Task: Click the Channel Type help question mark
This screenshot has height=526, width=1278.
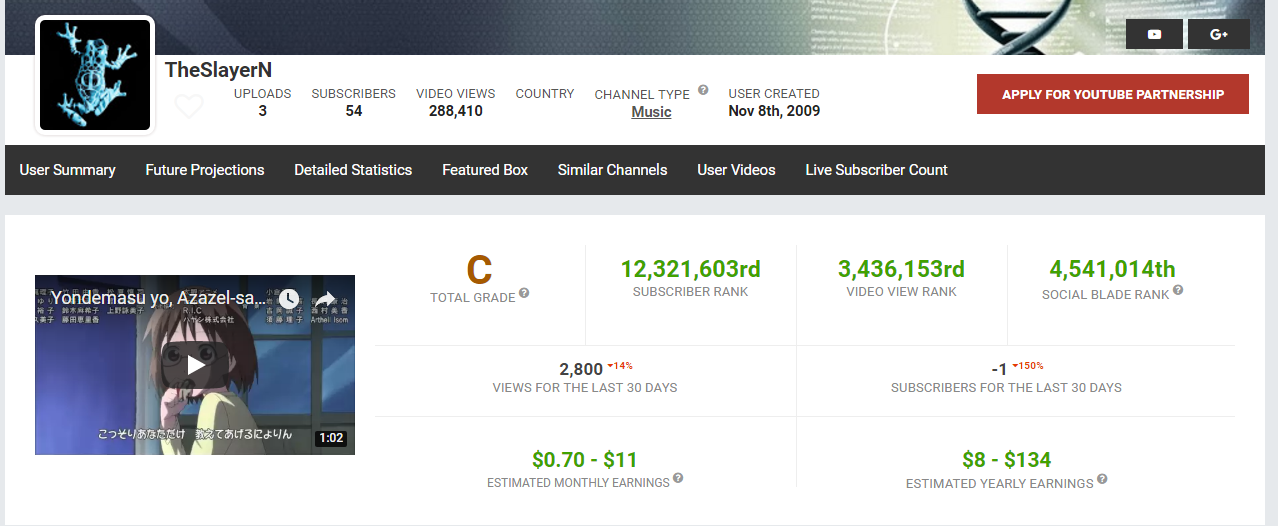Action: (703, 90)
